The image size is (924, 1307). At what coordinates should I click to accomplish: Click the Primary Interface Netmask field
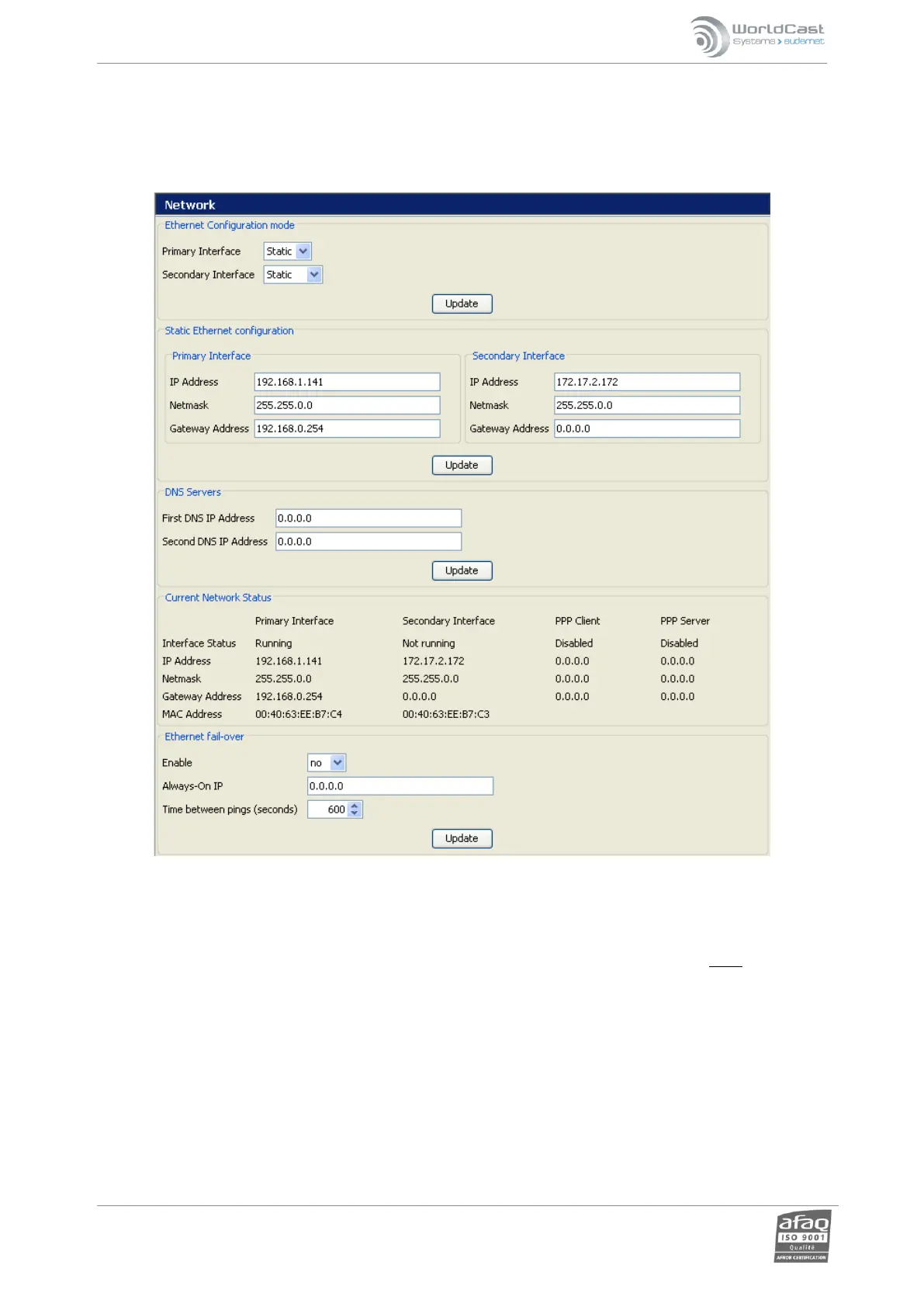click(x=347, y=405)
